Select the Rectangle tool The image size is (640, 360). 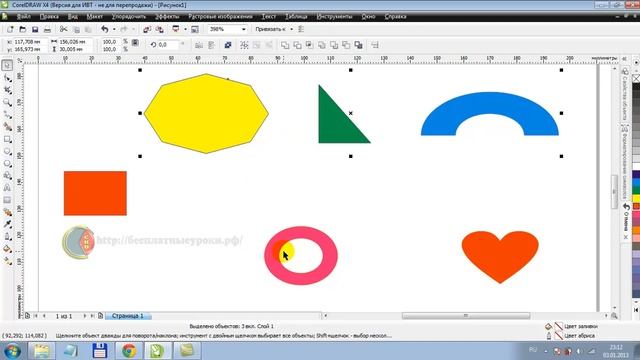click(7, 139)
